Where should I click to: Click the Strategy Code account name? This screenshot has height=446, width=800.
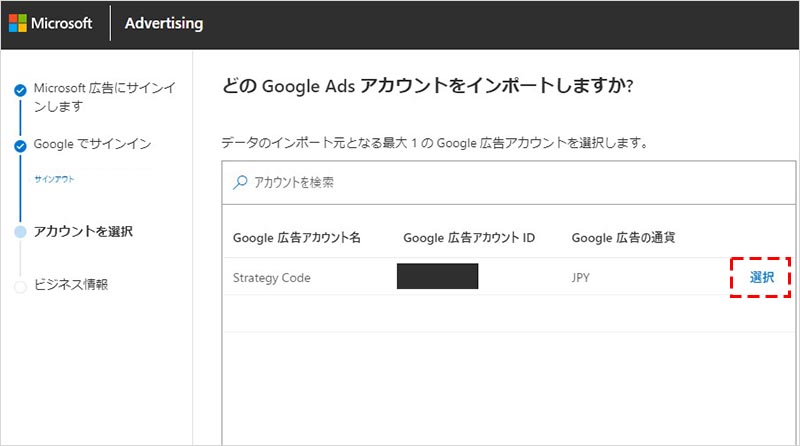(271, 278)
